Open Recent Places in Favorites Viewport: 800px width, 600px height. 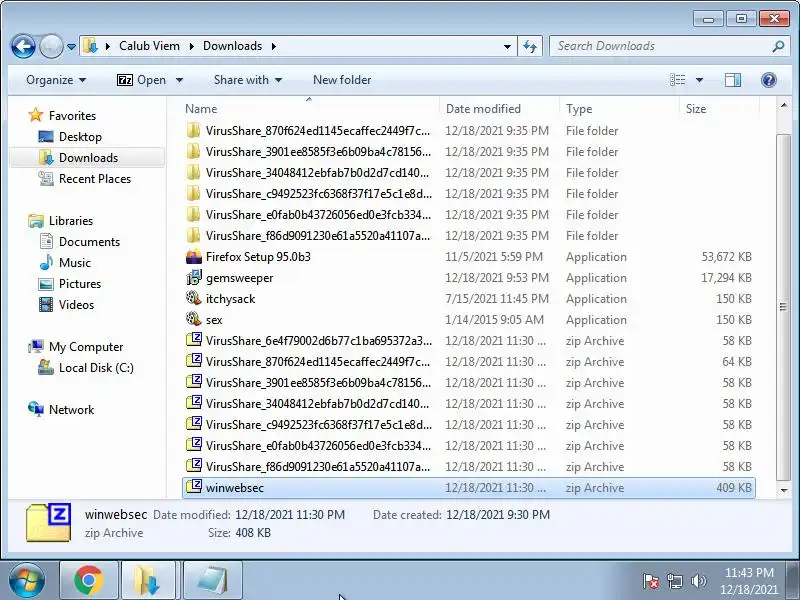click(x=95, y=179)
